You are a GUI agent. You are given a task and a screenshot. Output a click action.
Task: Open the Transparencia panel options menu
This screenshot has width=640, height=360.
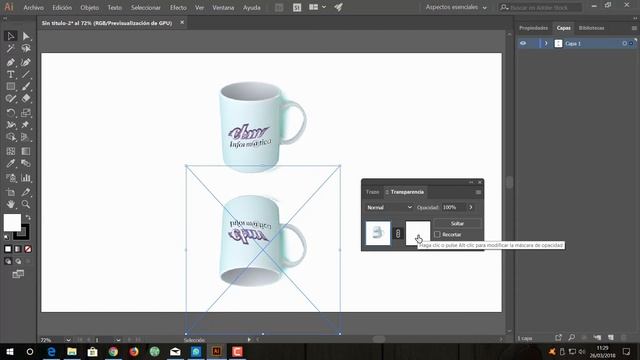point(478,192)
